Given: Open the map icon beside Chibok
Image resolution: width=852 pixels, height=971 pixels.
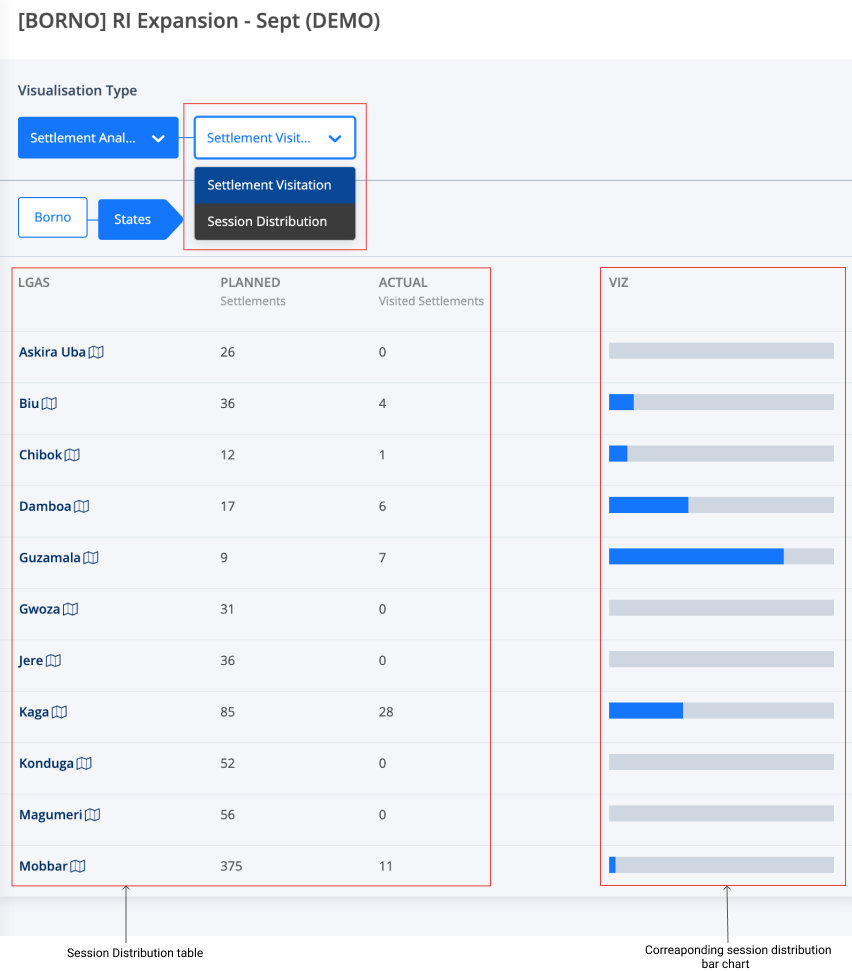Looking at the screenshot, I should pos(72,455).
